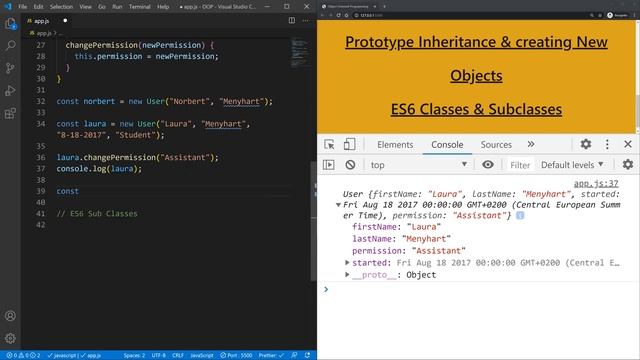
Task: Collapse the logged User object
Action: pos(338,205)
